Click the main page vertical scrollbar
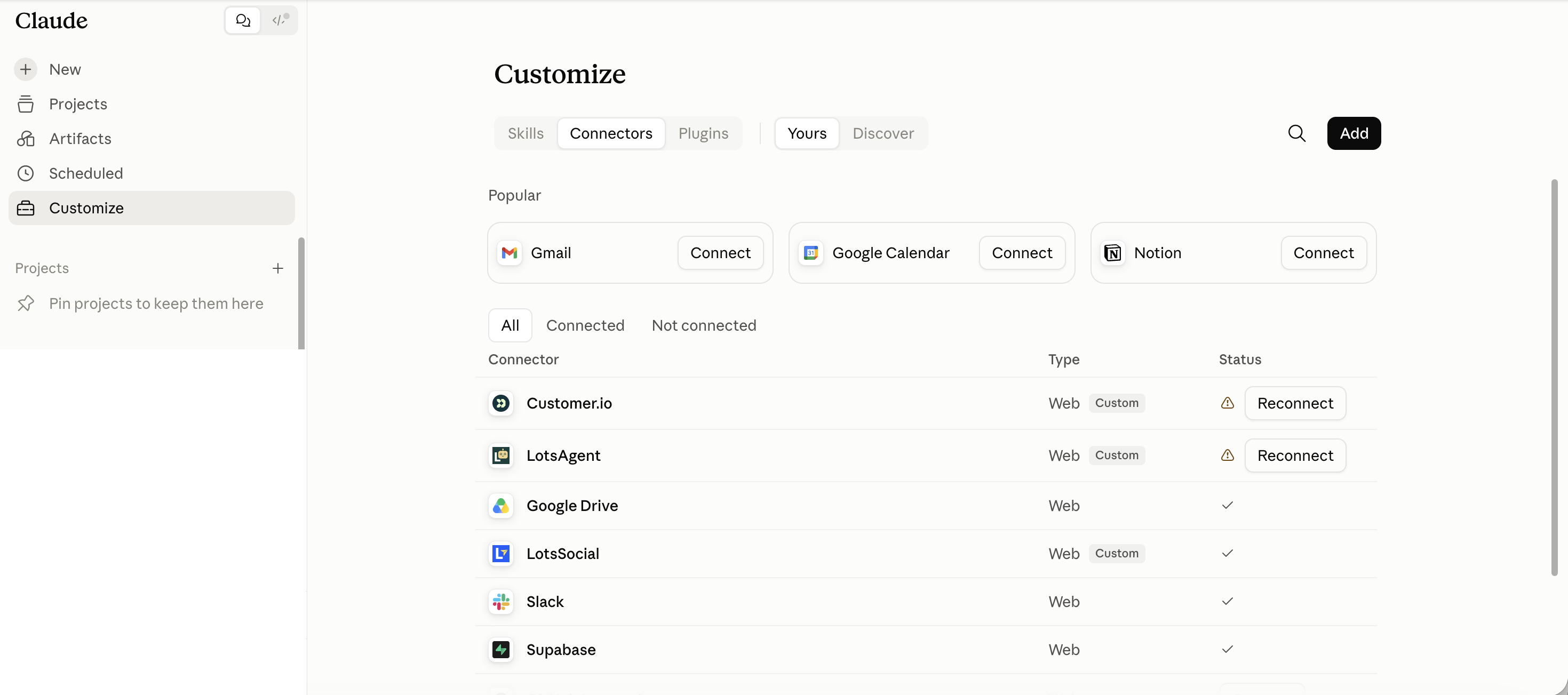Viewport: 1568px width, 695px height. coord(1554,377)
